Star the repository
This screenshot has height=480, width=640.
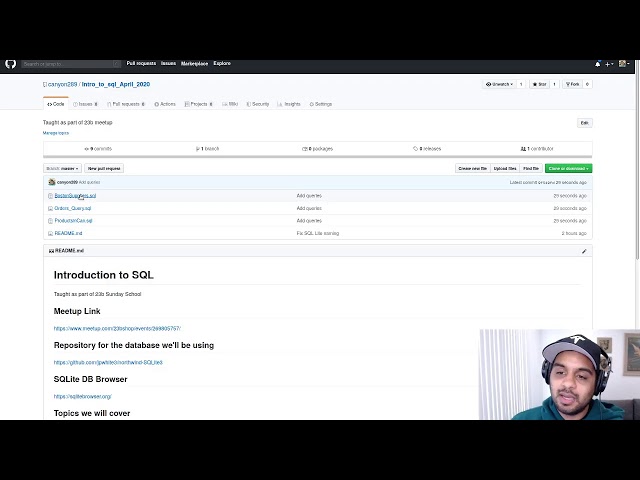[539, 84]
